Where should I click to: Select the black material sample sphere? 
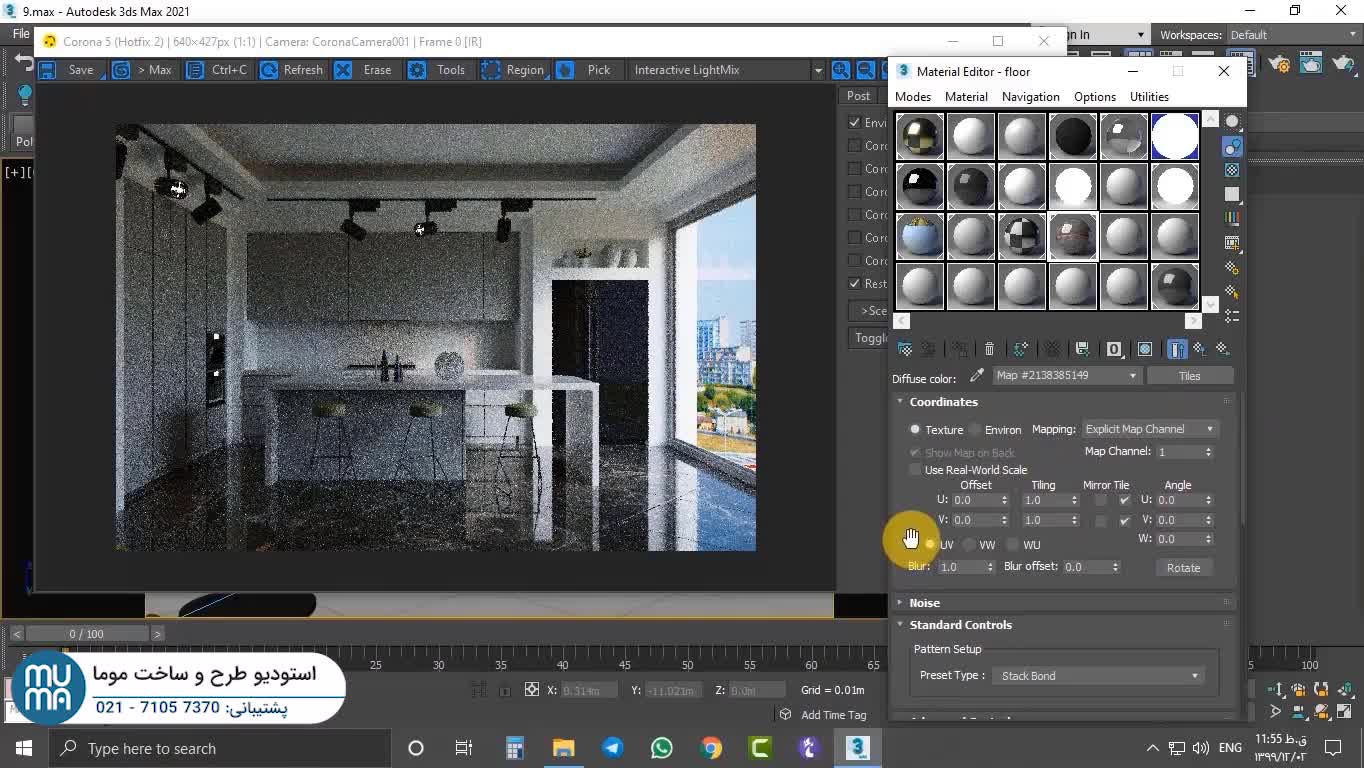(1073, 137)
